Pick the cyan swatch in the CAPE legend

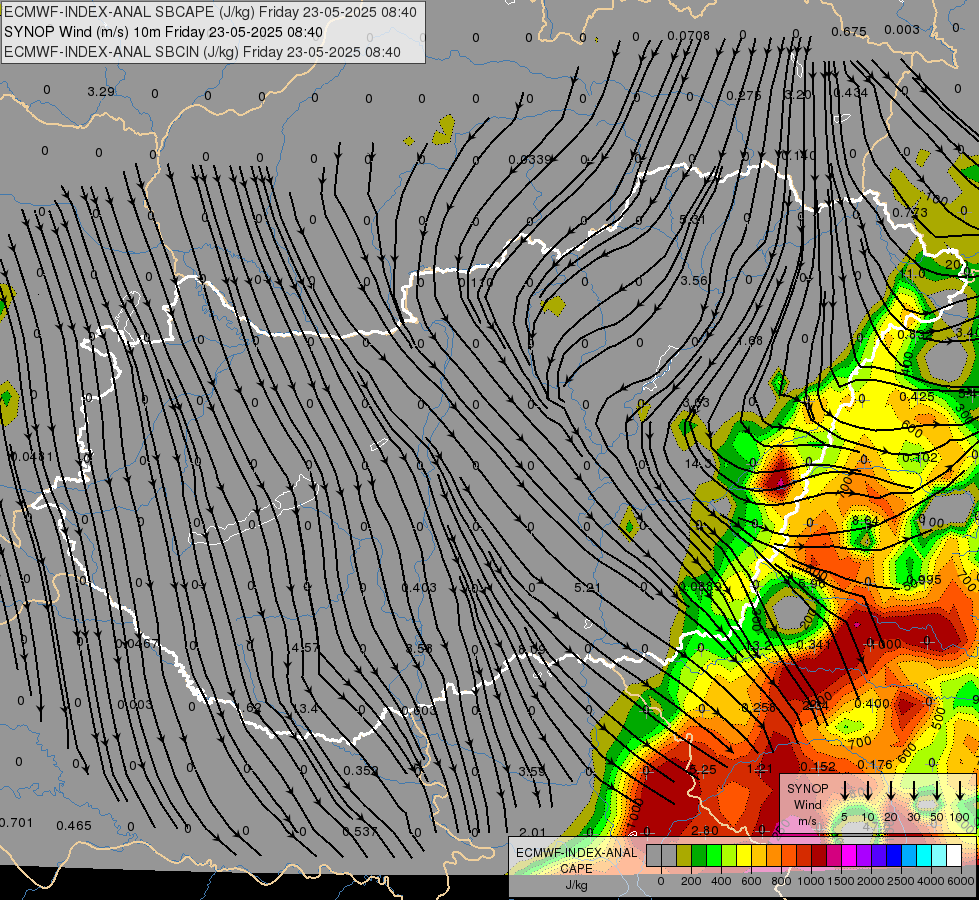tap(923, 855)
